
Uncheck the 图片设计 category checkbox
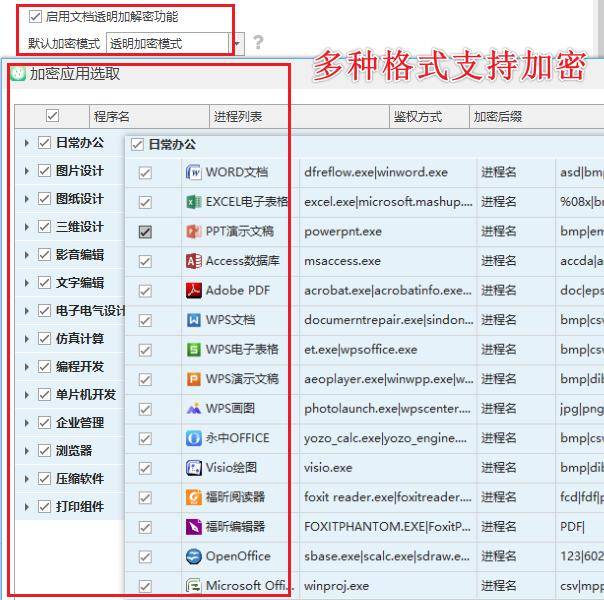pyautogui.click(x=44, y=171)
